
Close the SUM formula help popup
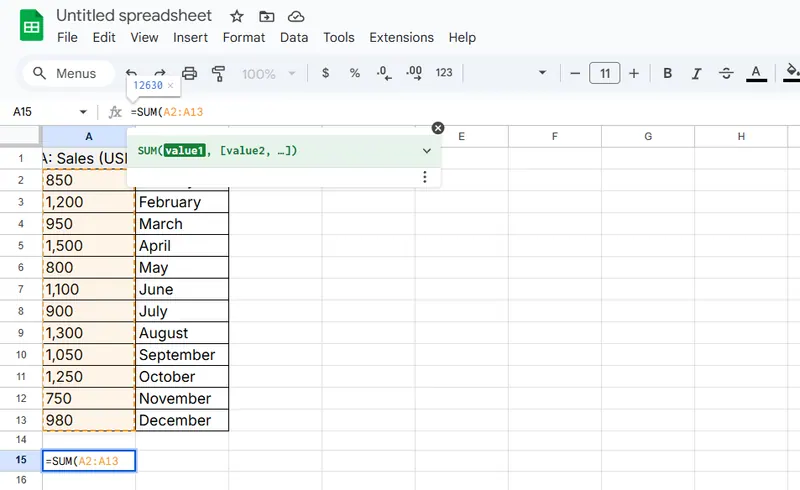click(437, 128)
